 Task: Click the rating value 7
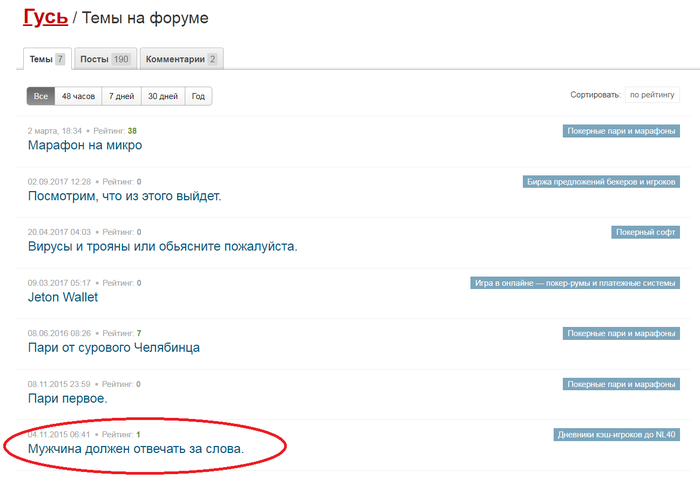(x=139, y=333)
